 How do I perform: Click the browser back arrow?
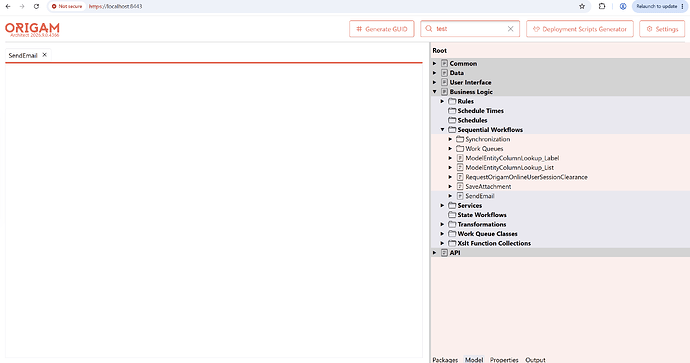[x=8, y=6]
